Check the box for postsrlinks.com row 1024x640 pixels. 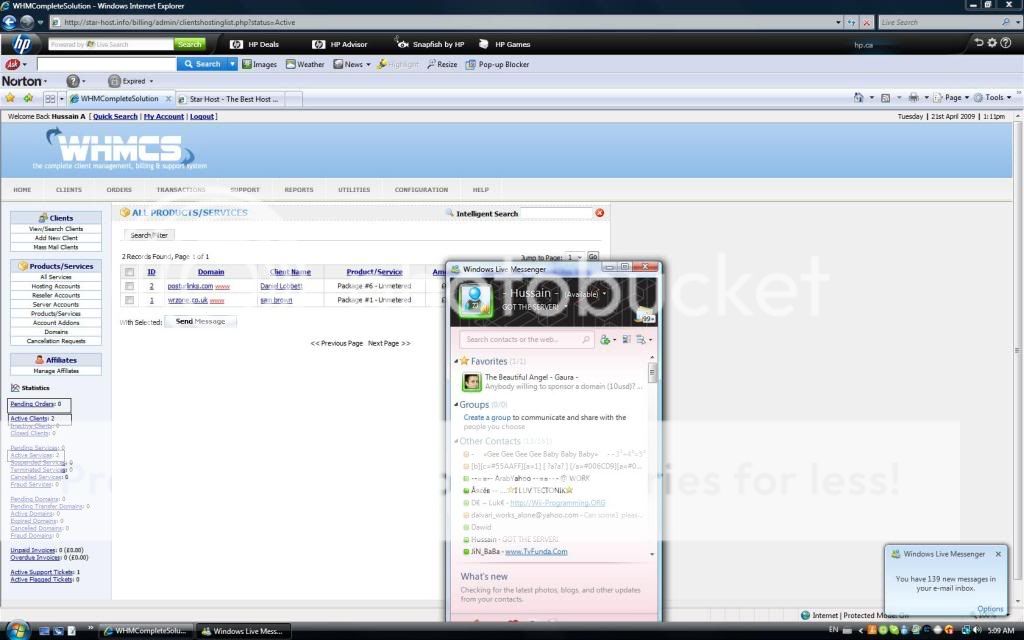click(129, 286)
